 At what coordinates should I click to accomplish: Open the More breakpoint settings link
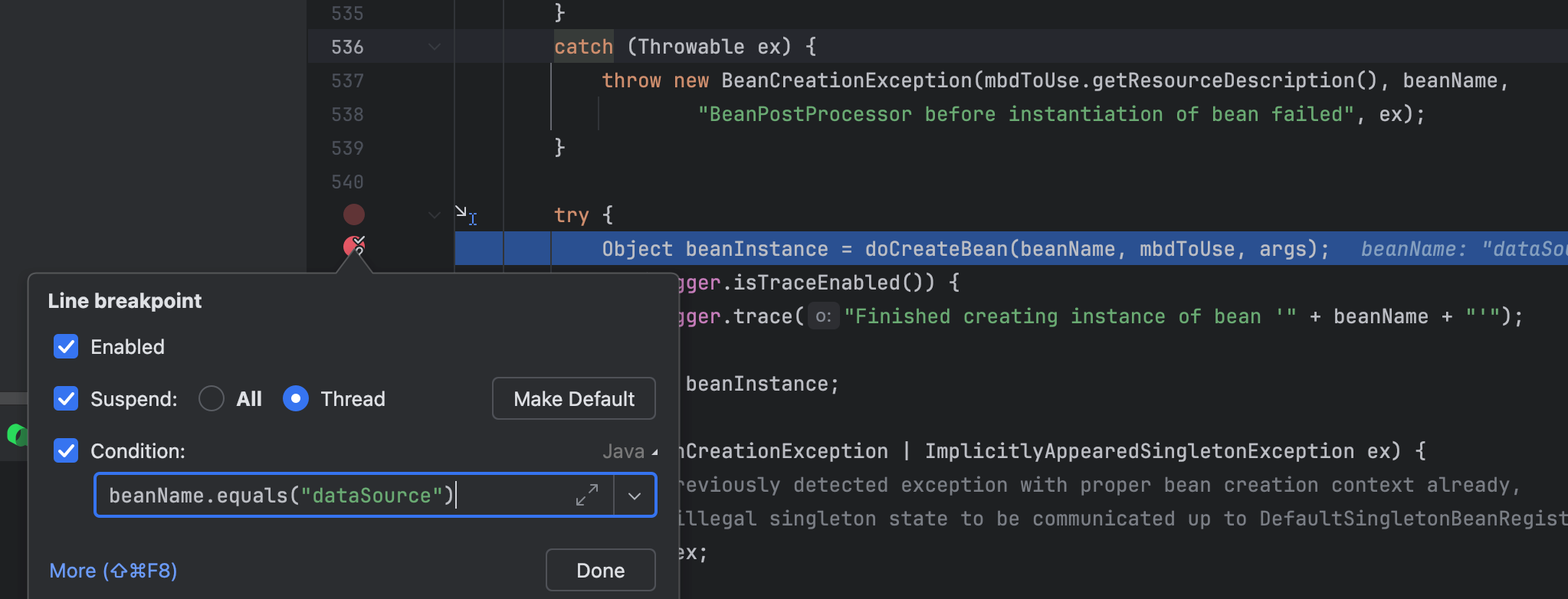pyautogui.click(x=113, y=571)
